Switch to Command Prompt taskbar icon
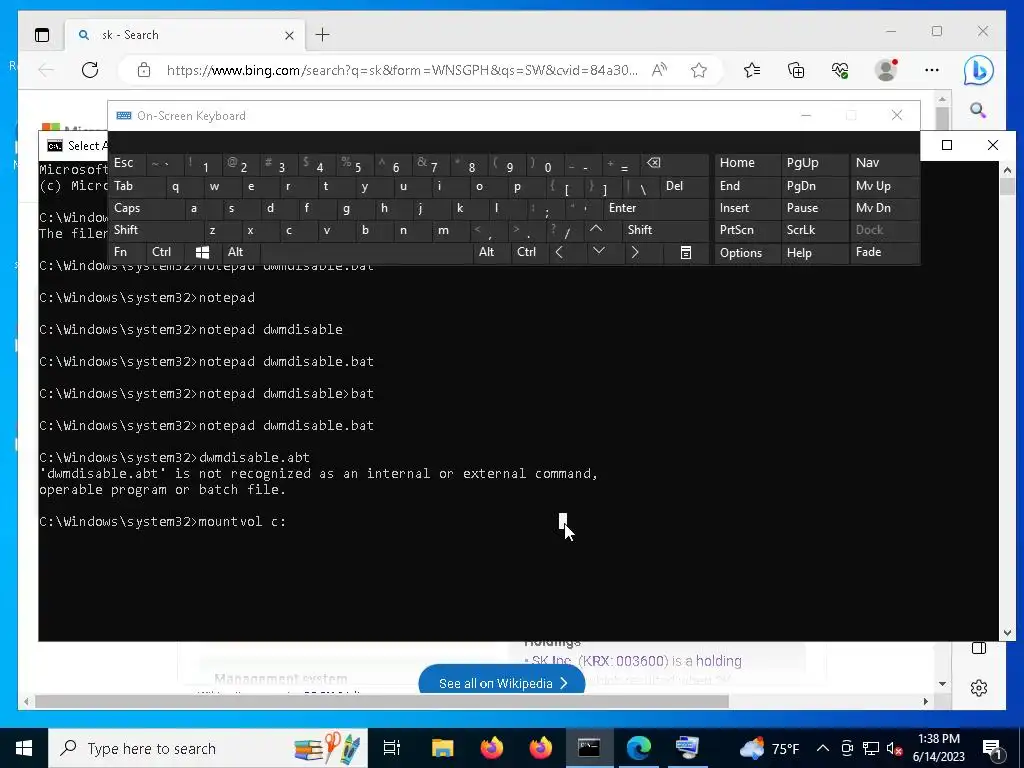1024x768 pixels. [589, 748]
